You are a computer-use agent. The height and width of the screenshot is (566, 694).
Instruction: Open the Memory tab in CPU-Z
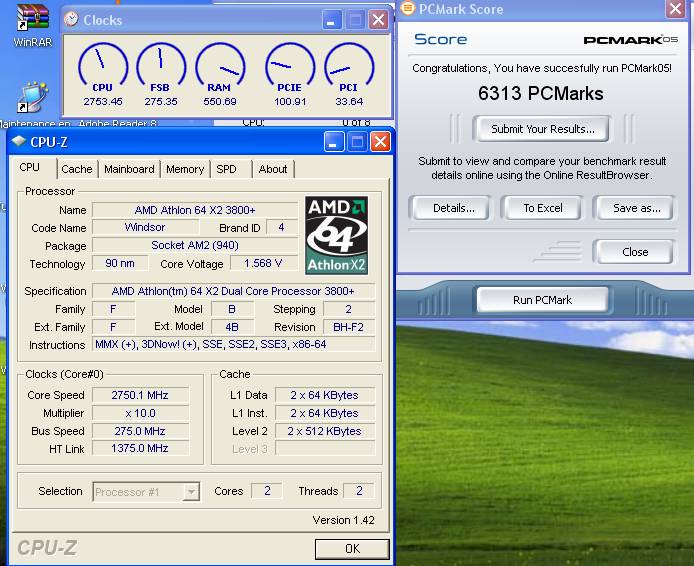coord(185,169)
